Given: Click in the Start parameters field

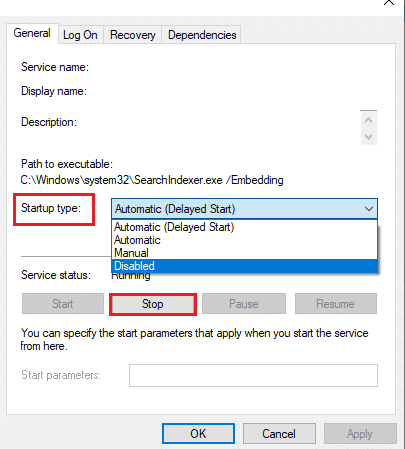Looking at the screenshot, I should pos(253,375).
